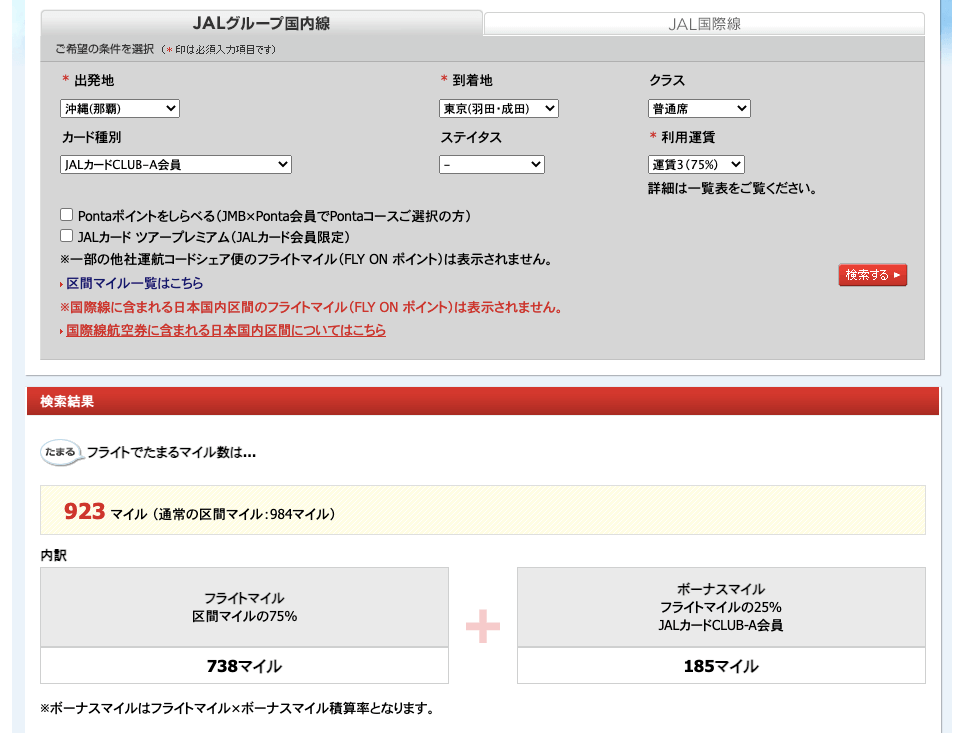Click the red ※国際線に含まれる日本国内区間 notice
Viewport: 980px width, 733px height.
311,307
